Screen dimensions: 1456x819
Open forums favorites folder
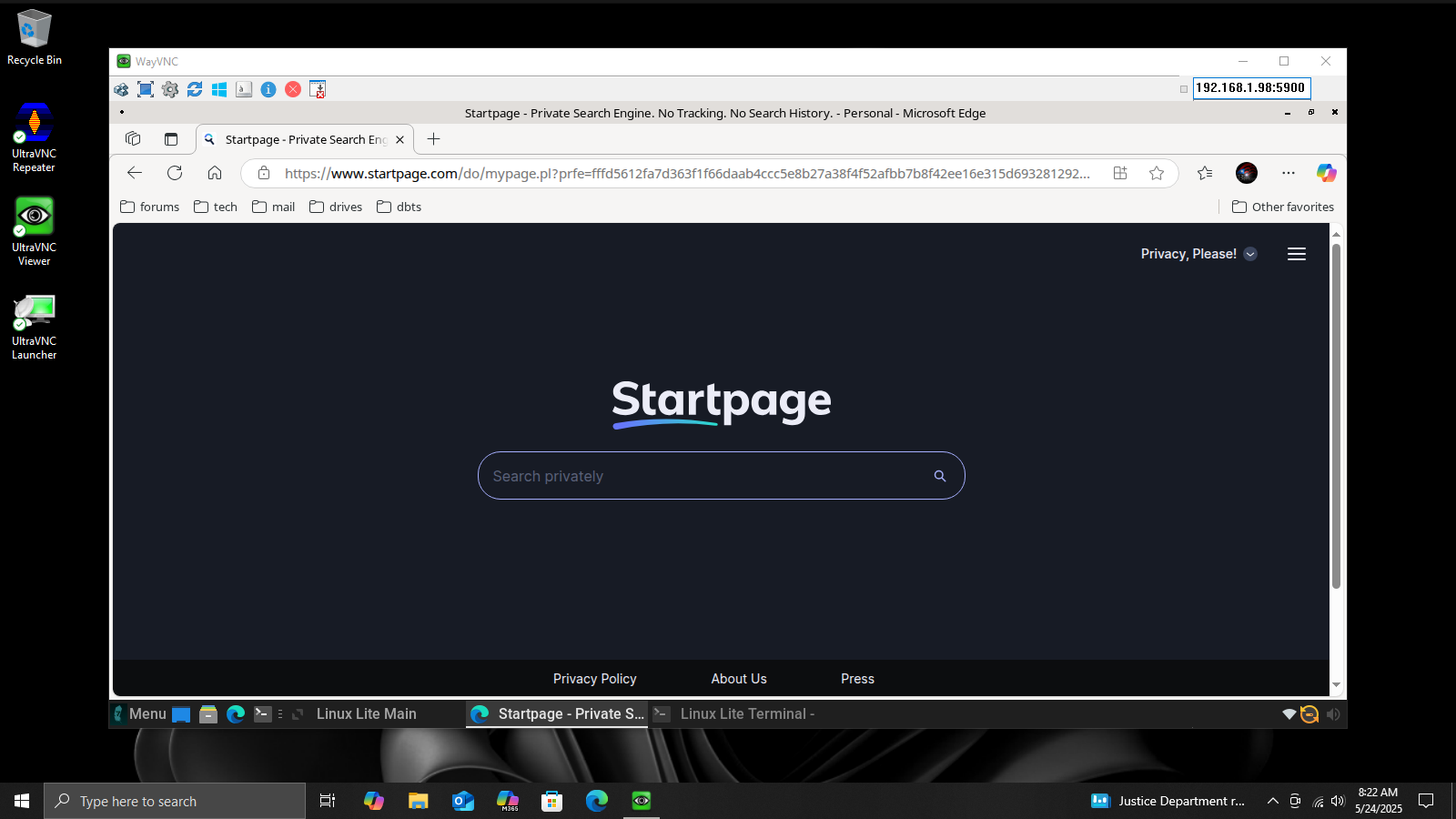[x=150, y=207]
